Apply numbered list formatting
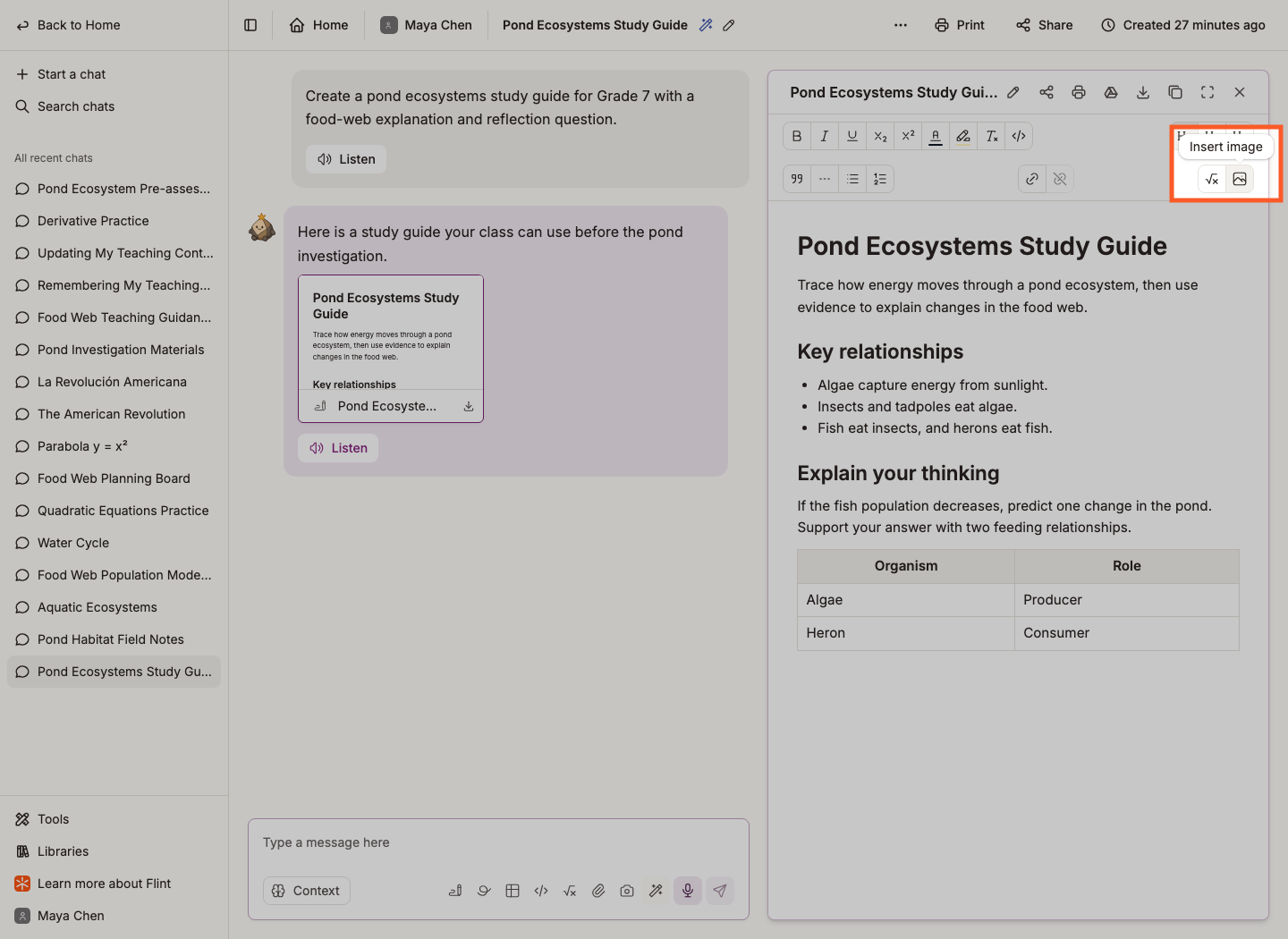The height and width of the screenshot is (939, 1288). (x=880, y=179)
